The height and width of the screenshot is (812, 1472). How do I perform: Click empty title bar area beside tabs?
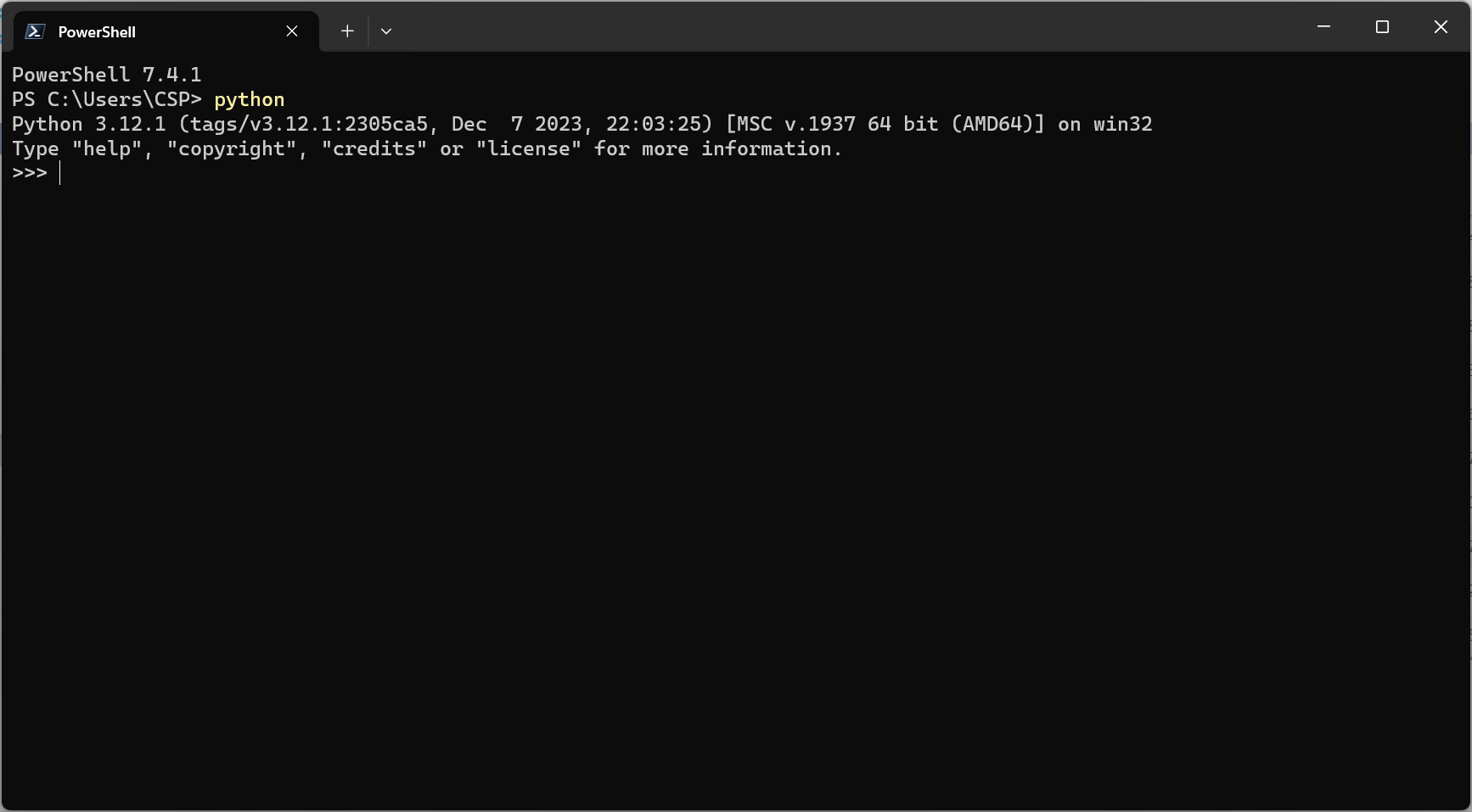(840, 27)
